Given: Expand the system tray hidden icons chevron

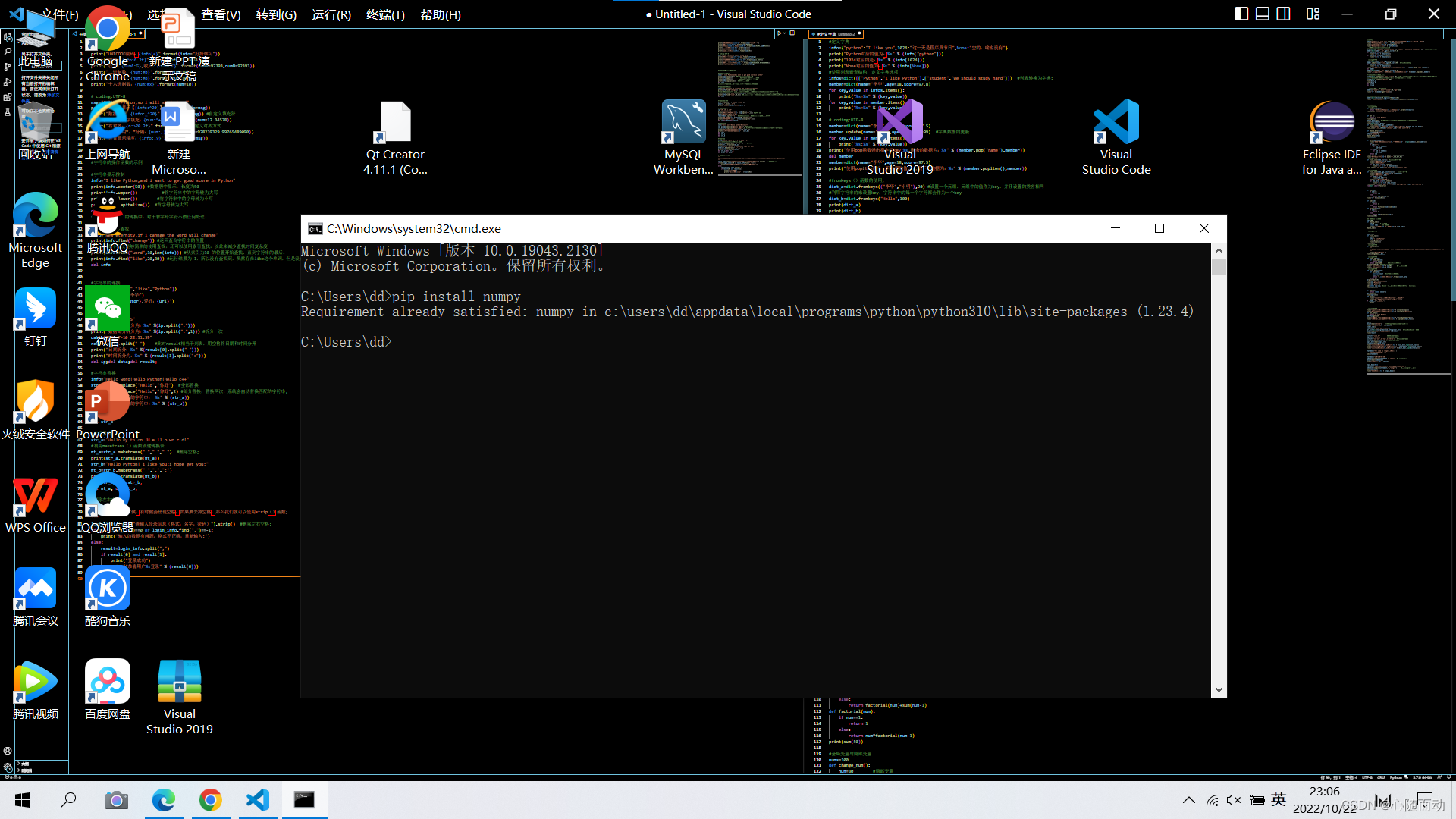Looking at the screenshot, I should [x=1188, y=800].
